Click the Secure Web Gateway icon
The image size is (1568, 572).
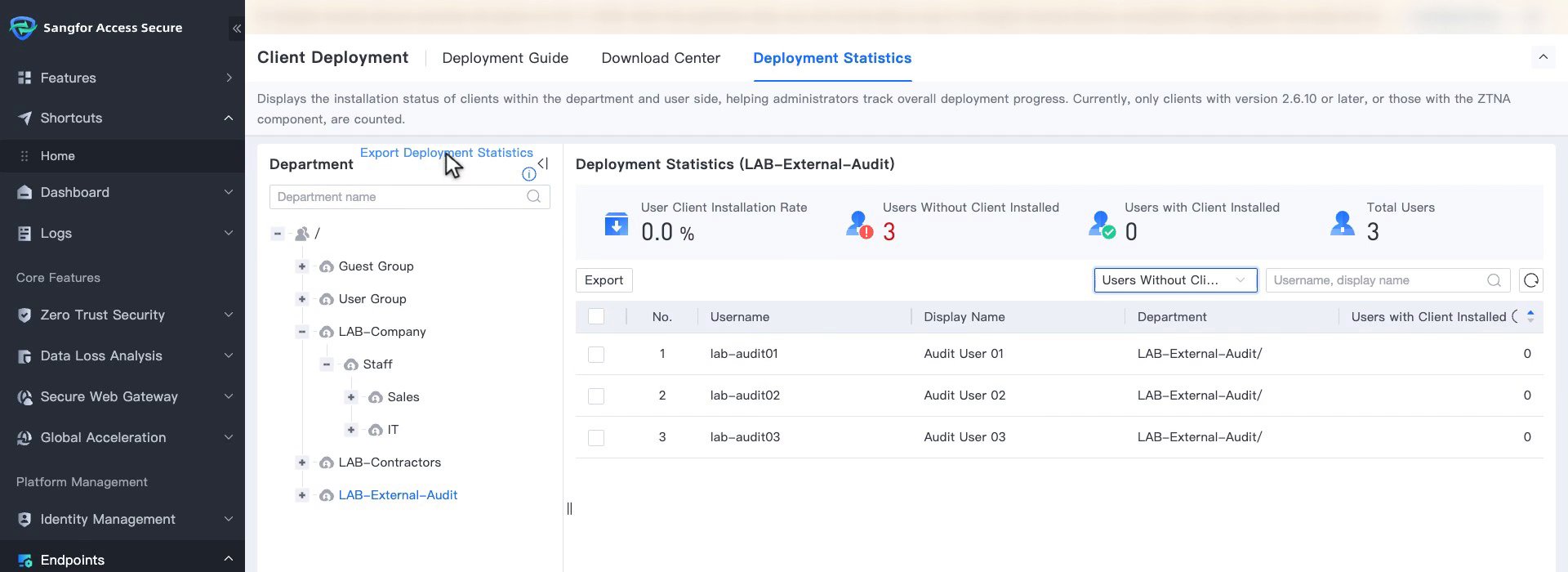click(x=24, y=396)
